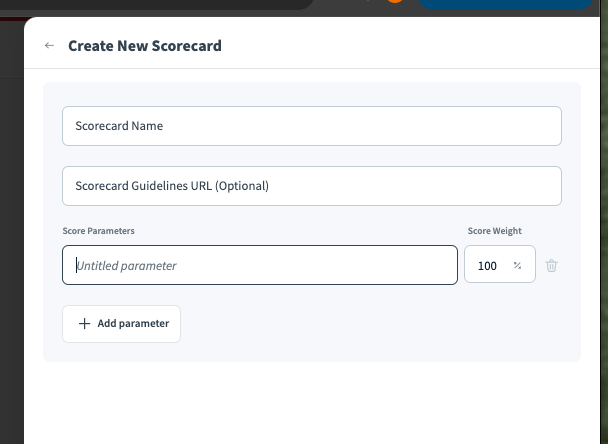608x444 pixels.
Task: Click the back arrow beside Create New Scorecard
Action: [49, 46]
